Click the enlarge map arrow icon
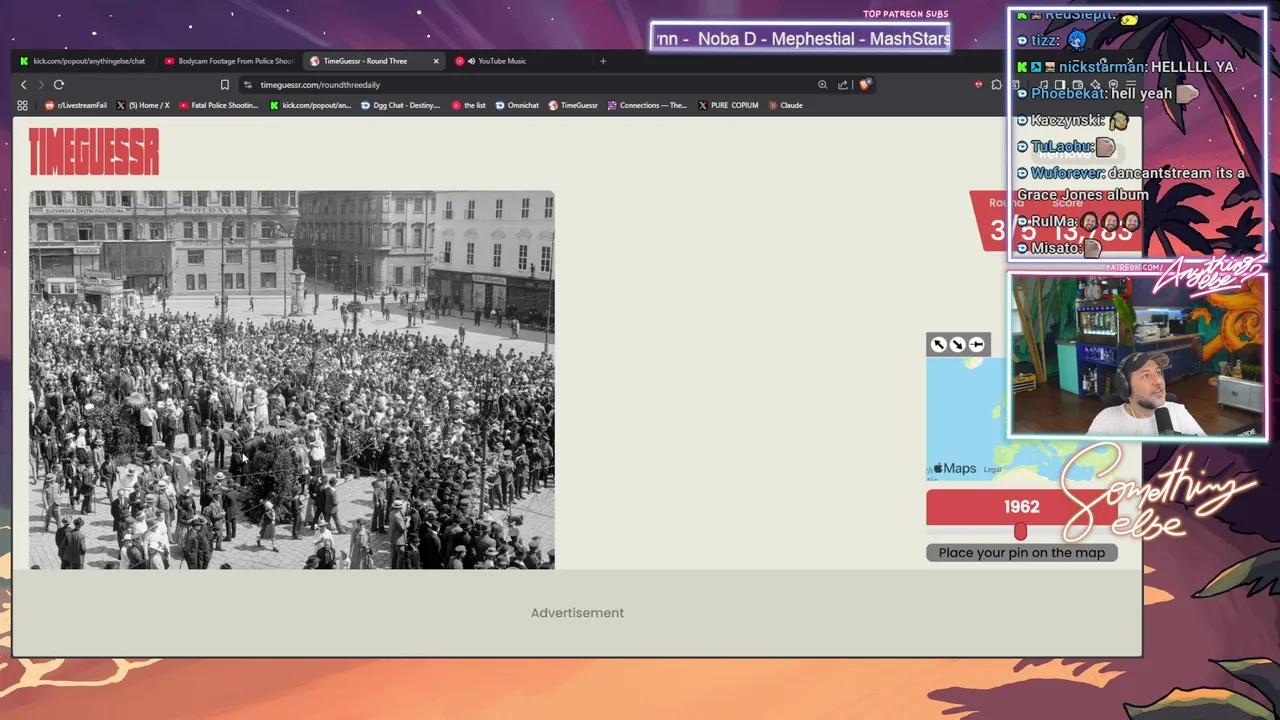 coord(938,344)
